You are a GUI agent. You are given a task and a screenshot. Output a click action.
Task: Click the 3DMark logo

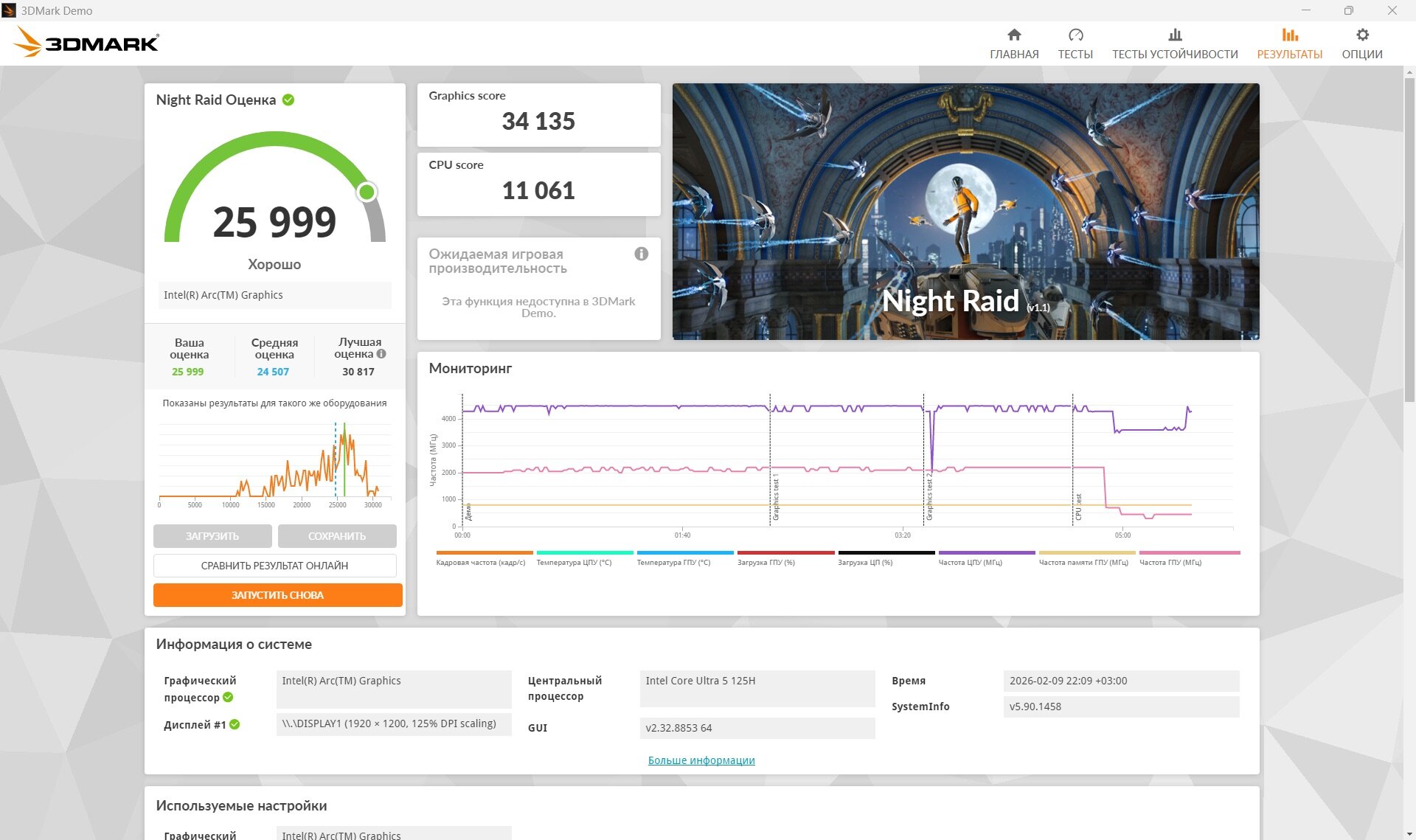point(86,42)
